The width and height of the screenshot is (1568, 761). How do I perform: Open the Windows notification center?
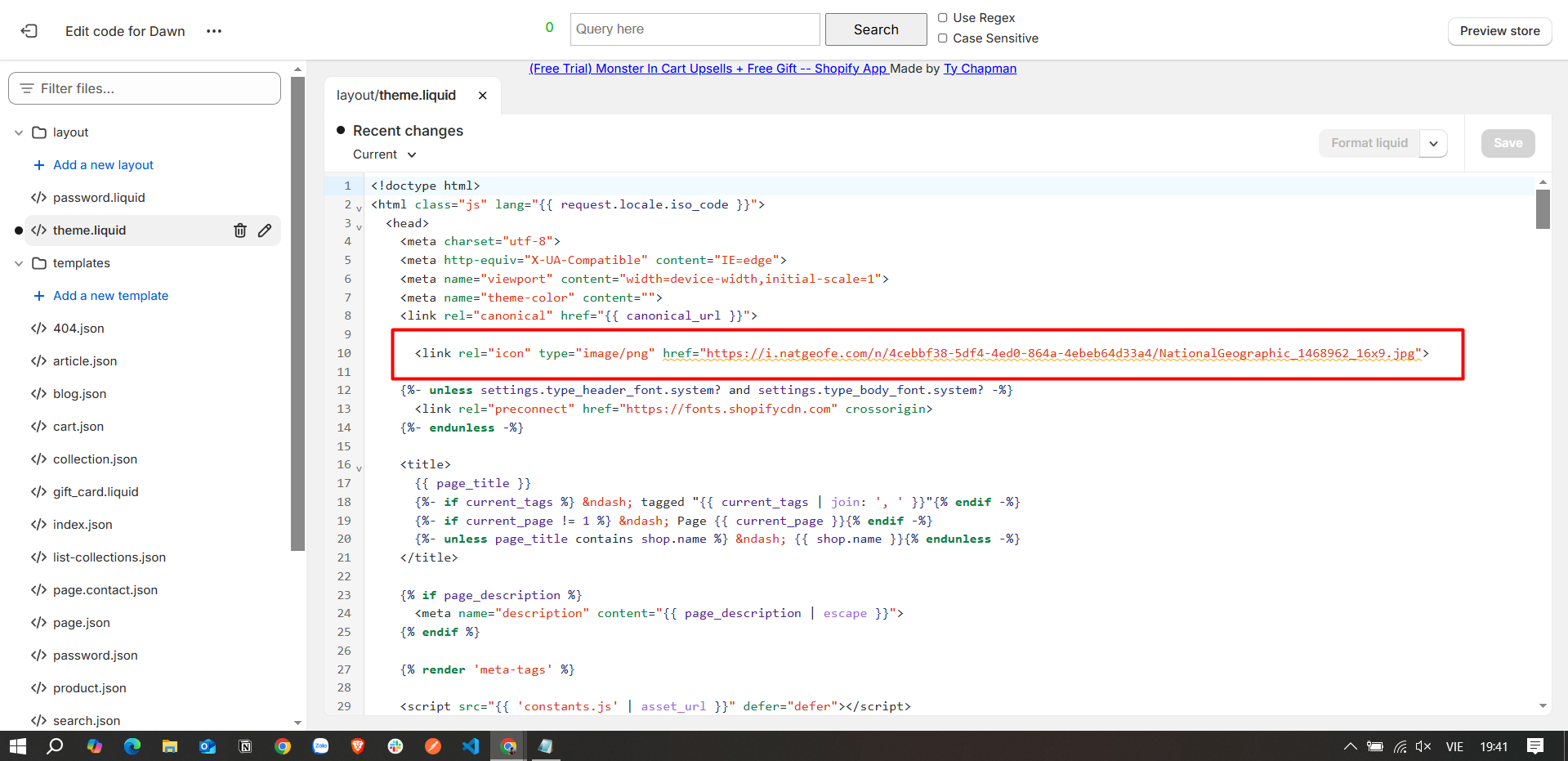coord(1535,746)
